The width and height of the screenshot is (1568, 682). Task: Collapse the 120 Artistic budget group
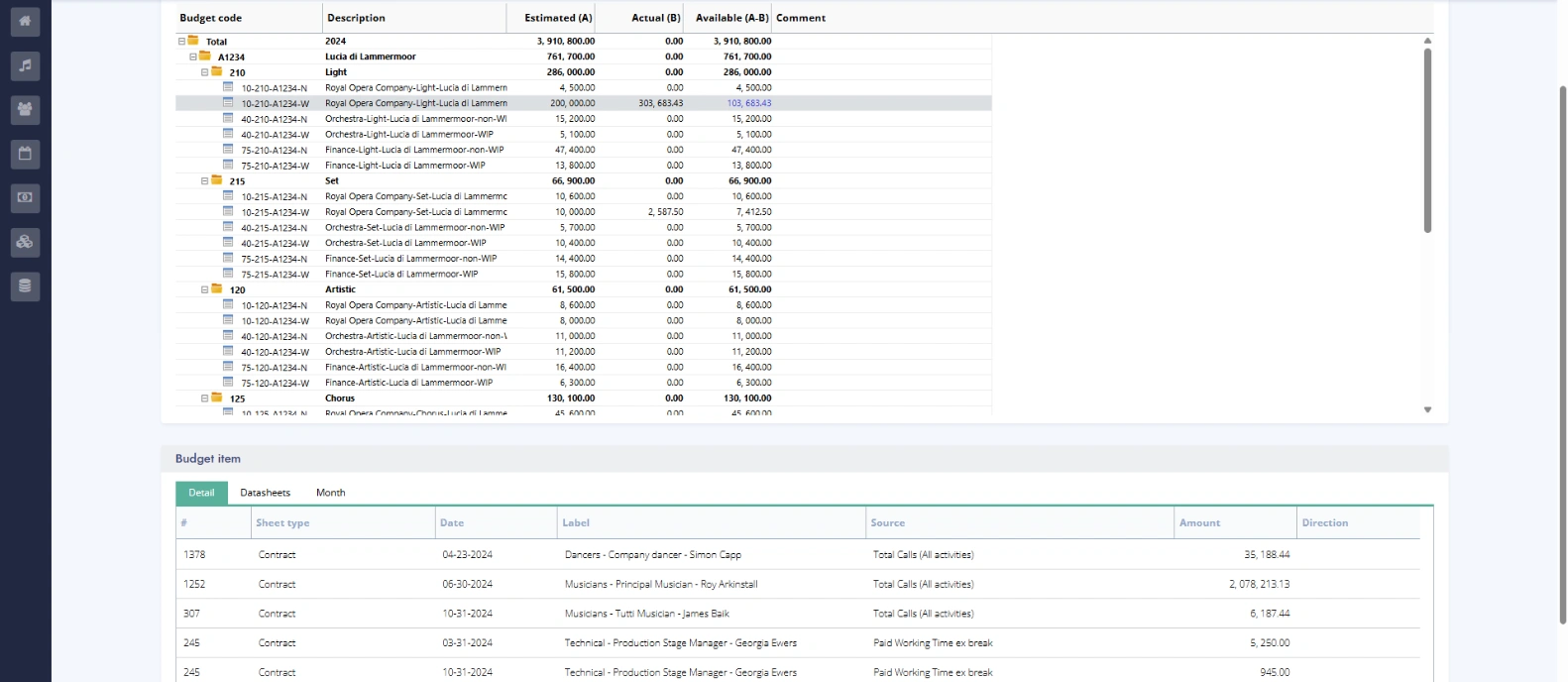click(205, 290)
